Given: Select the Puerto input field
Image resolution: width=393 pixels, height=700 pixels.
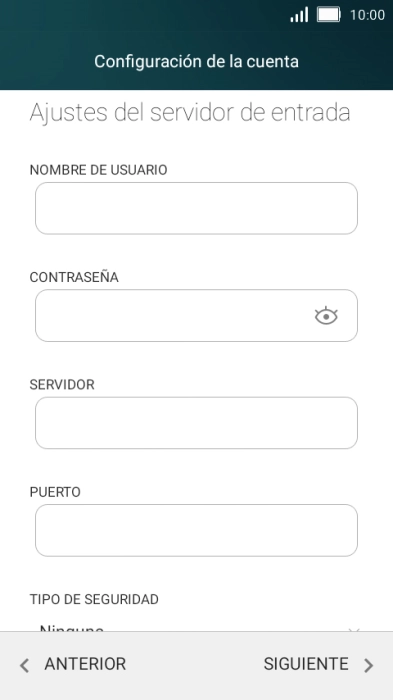Looking at the screenshot, I should click(196, 530).
